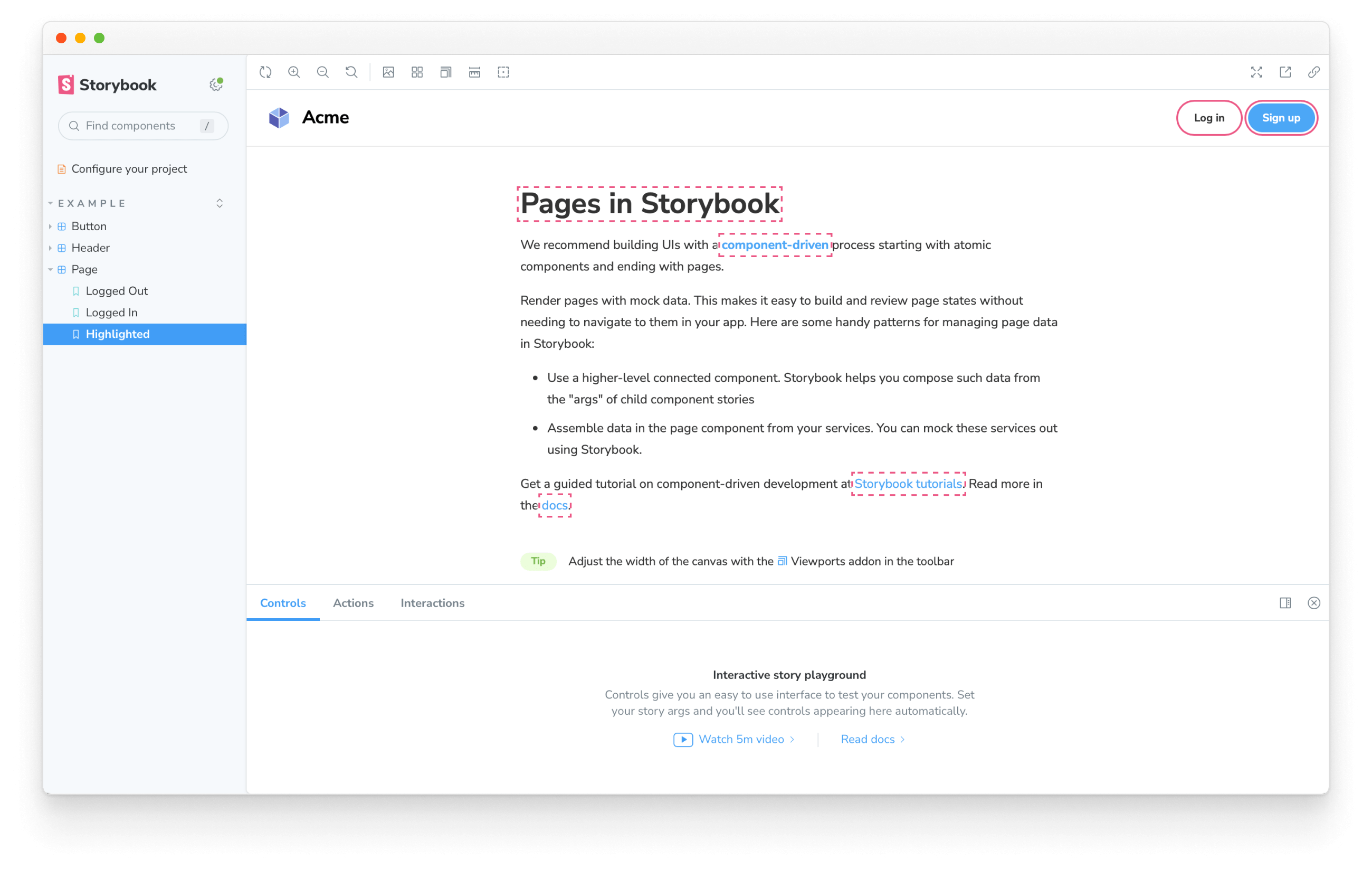Toggle the grid overlay on the canvas
Screen dimensions: 1372x869
point(417,72)
